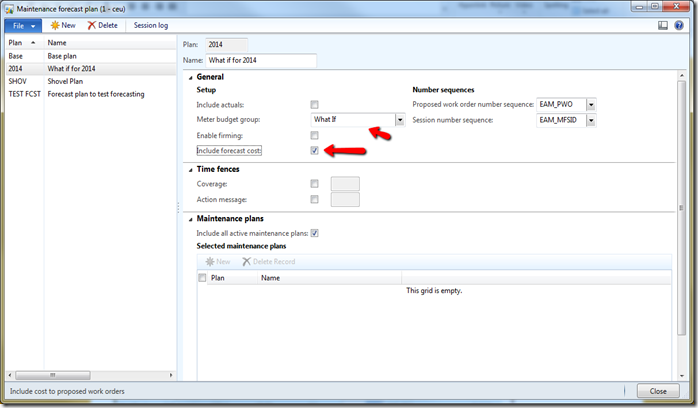Open the File menu

(23, 26)
